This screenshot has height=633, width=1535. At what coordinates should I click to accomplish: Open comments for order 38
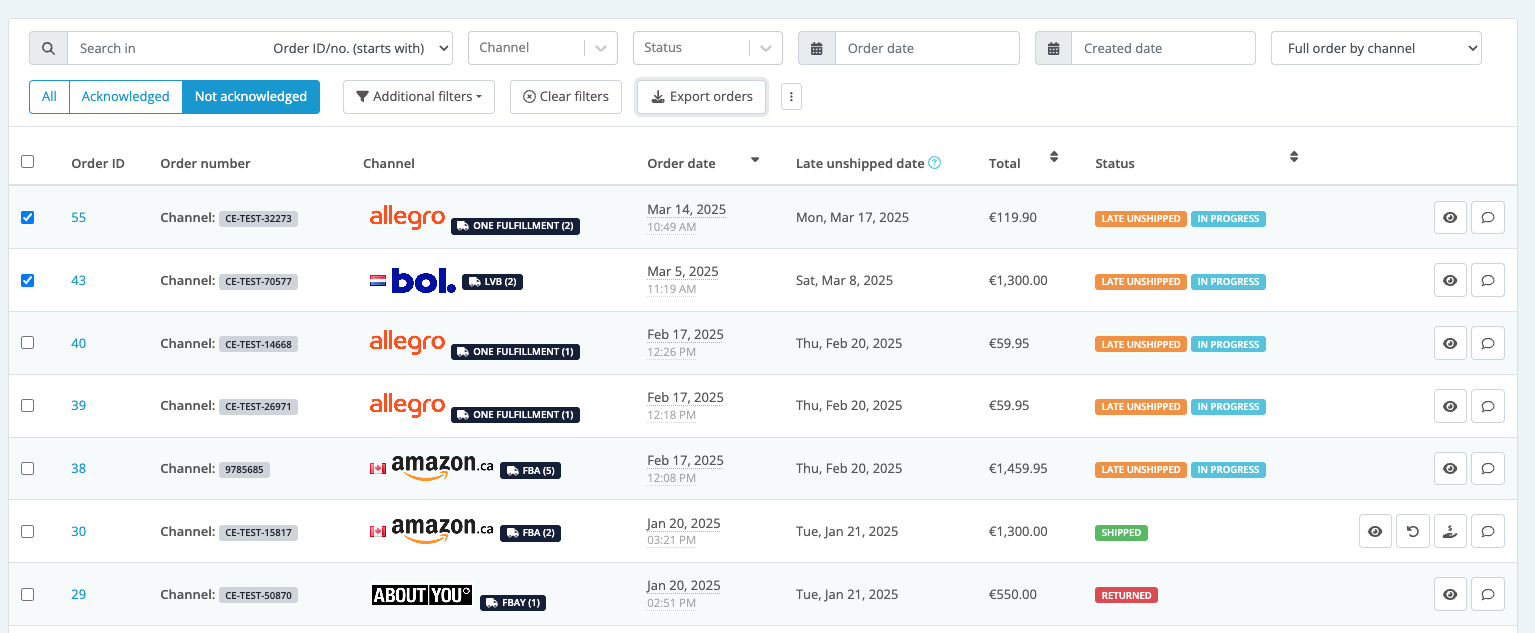click(1488, 469)
